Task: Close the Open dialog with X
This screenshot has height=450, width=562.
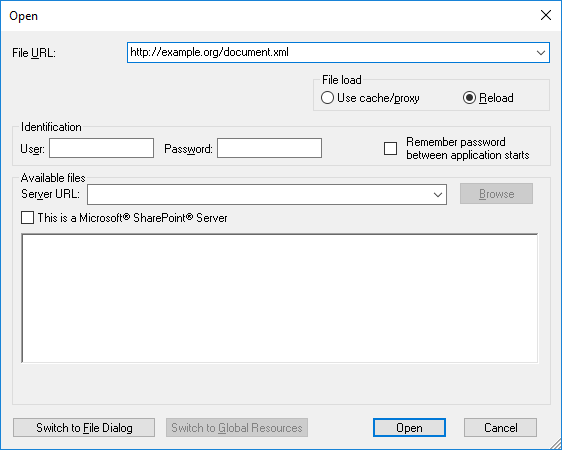Action: (546, 15)
